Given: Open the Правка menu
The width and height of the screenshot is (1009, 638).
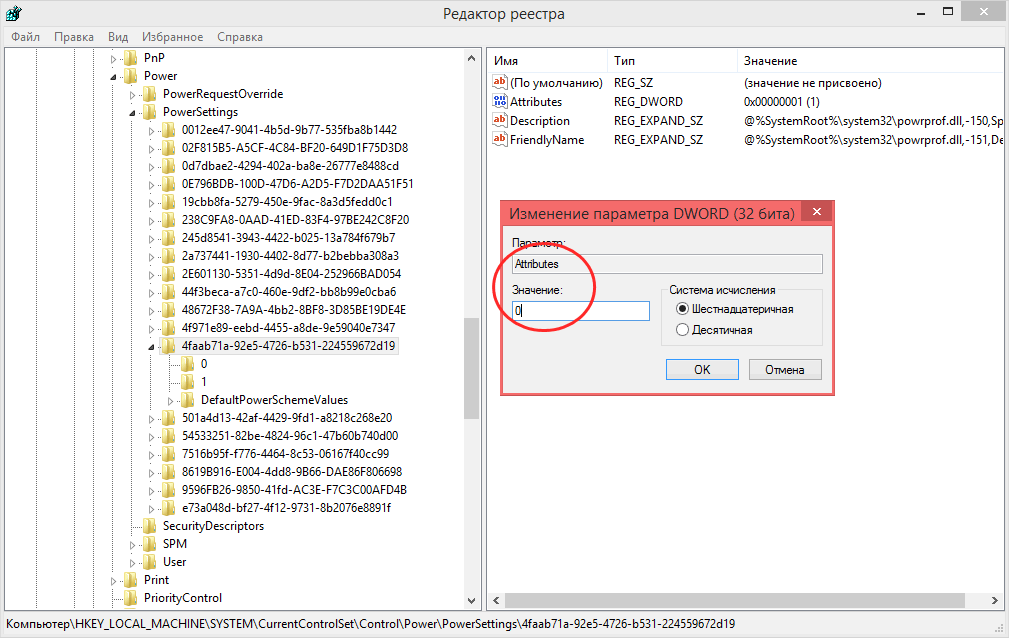Looking at the screenshot, I should (x=73, y=37).
